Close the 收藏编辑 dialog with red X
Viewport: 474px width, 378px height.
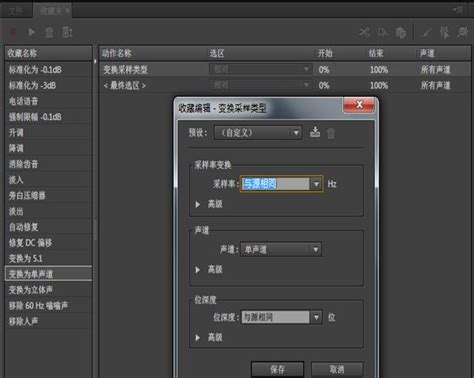pyautogui.click(x=359, y=104)
